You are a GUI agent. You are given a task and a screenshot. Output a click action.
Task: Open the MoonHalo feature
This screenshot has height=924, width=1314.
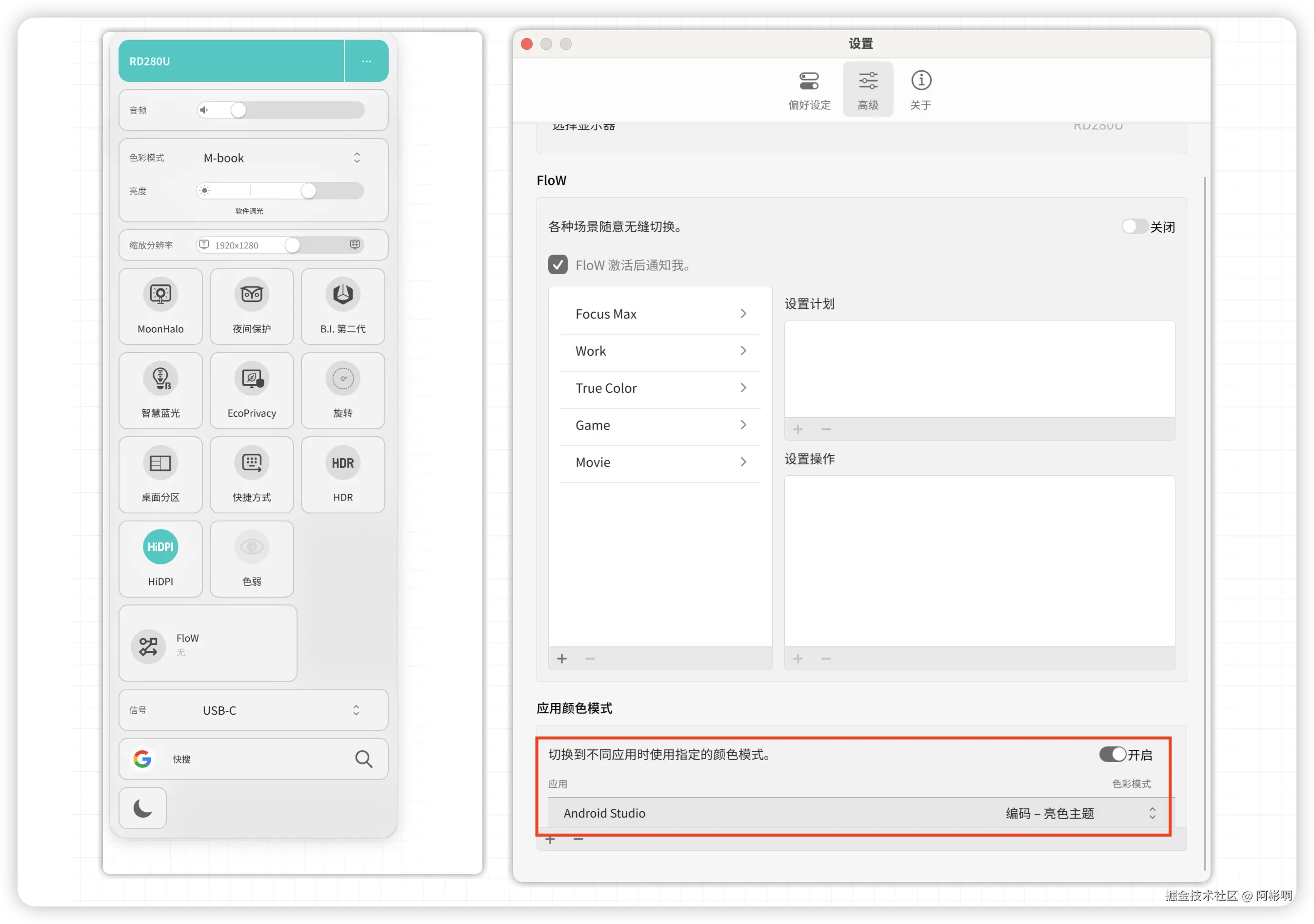(160, 306)
